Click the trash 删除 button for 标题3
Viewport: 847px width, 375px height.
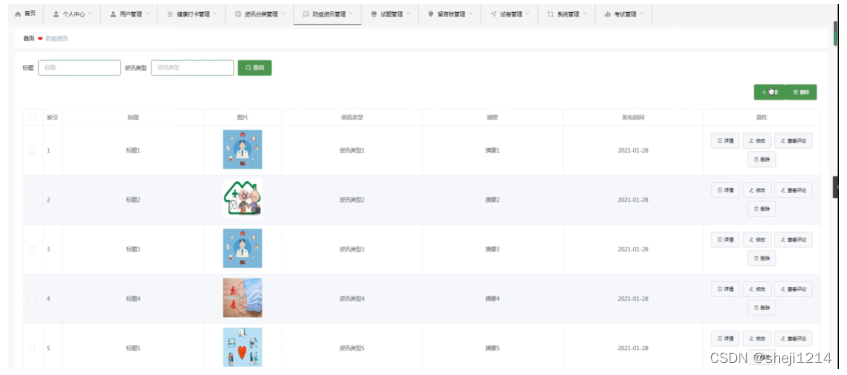point(762,258)
